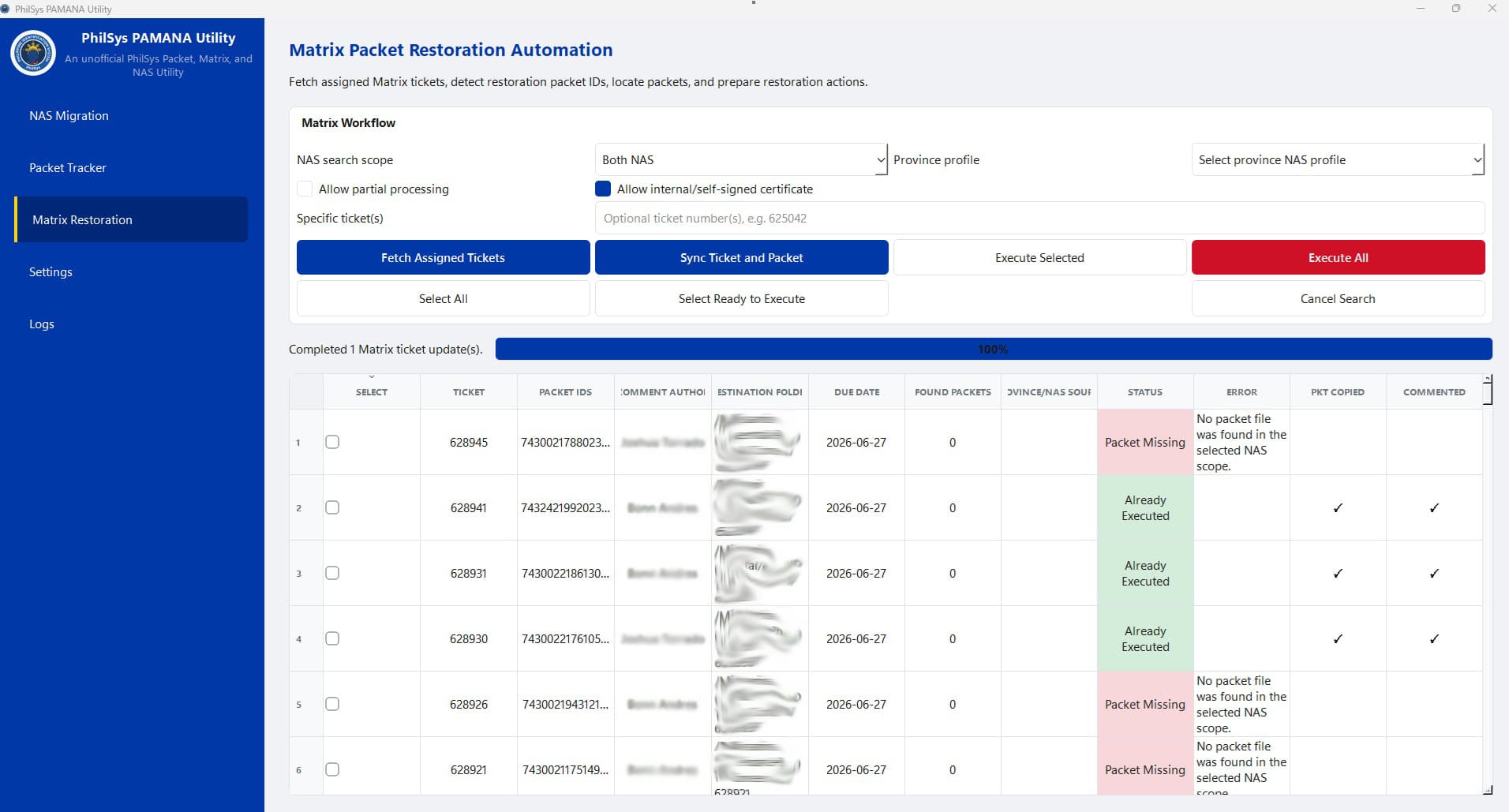Click the red Execute All button
The image size is (1509, 812).
(x=1338, y=258)
